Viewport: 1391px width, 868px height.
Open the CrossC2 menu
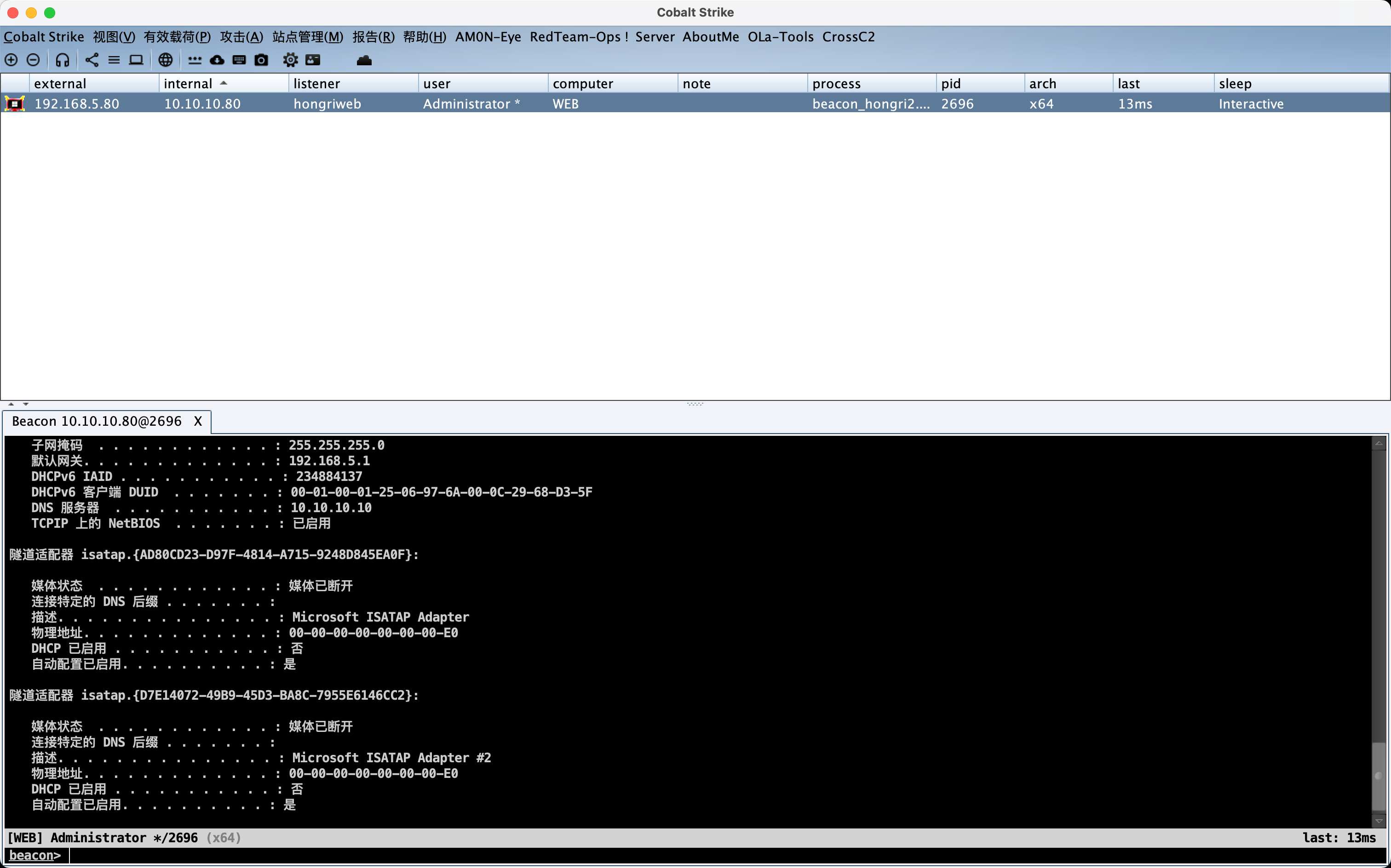coord(848,37)
